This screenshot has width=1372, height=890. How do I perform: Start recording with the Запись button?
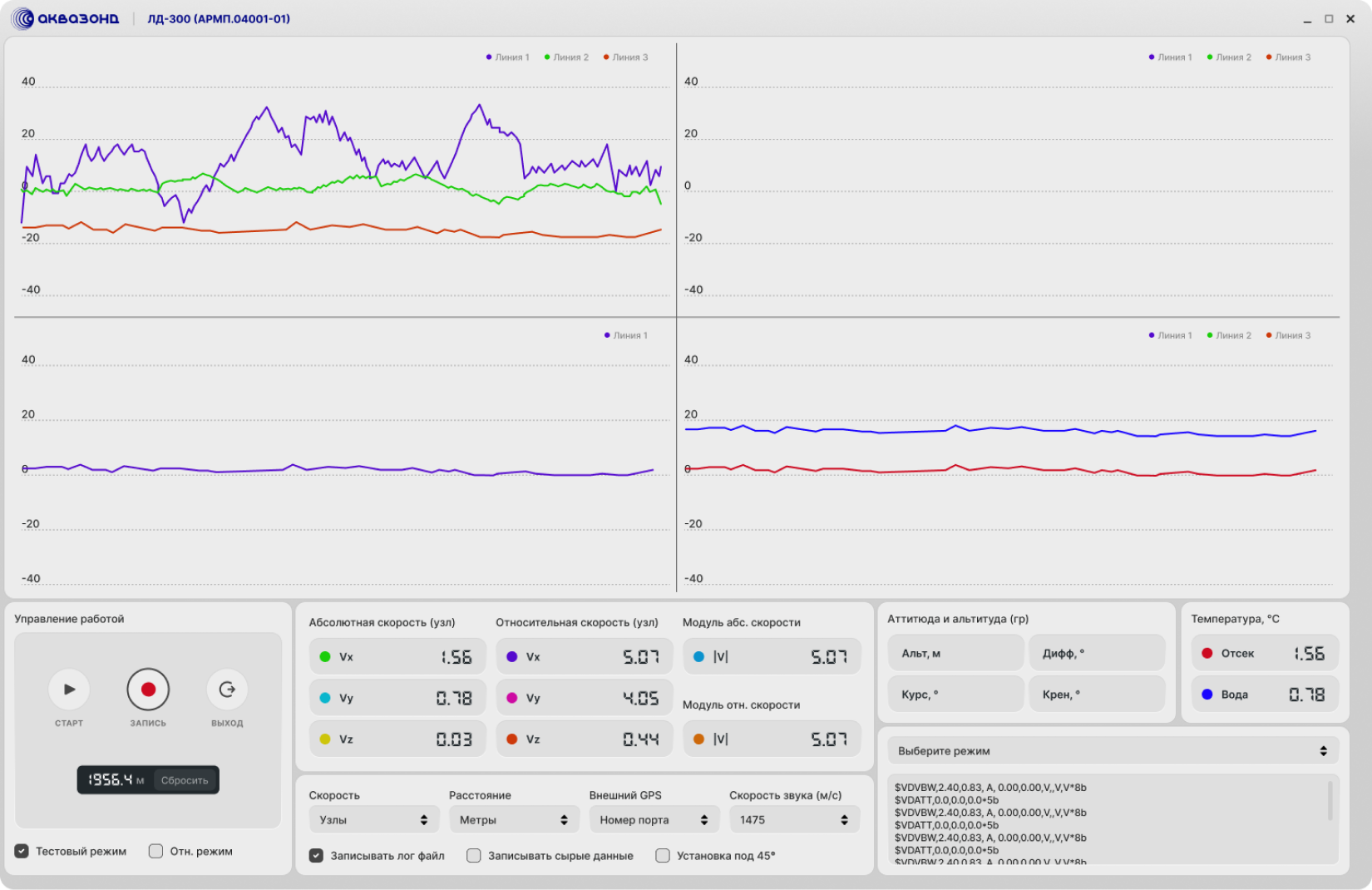point(148,689)
